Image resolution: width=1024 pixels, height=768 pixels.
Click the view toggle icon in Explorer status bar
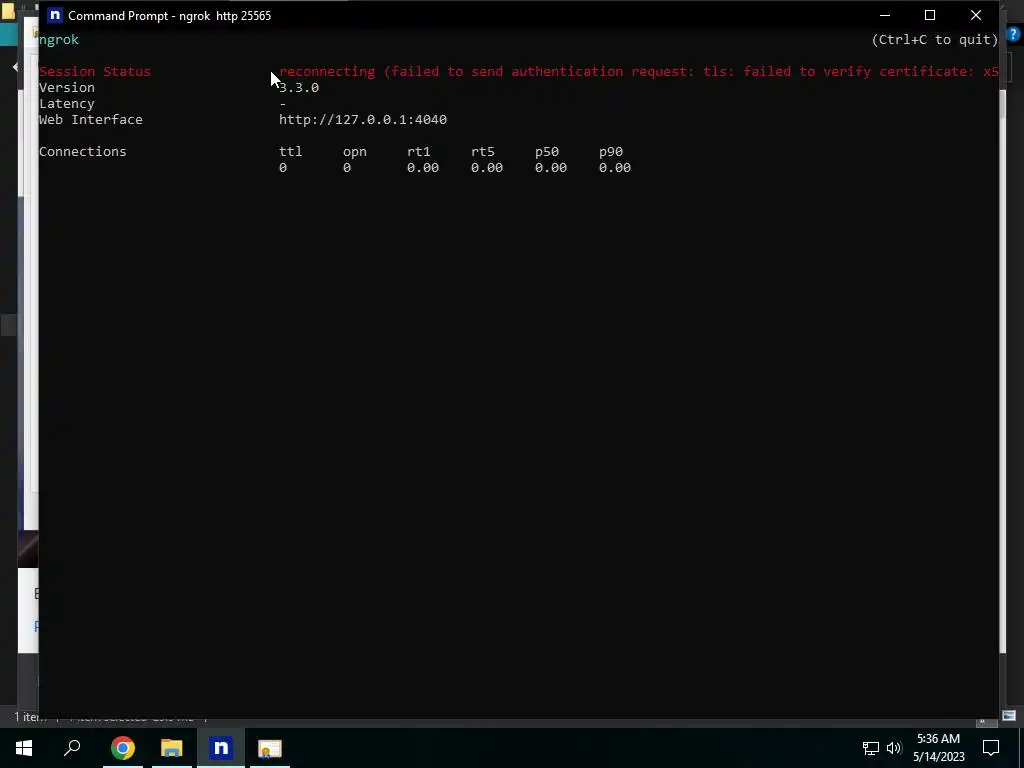point(1009,716)
